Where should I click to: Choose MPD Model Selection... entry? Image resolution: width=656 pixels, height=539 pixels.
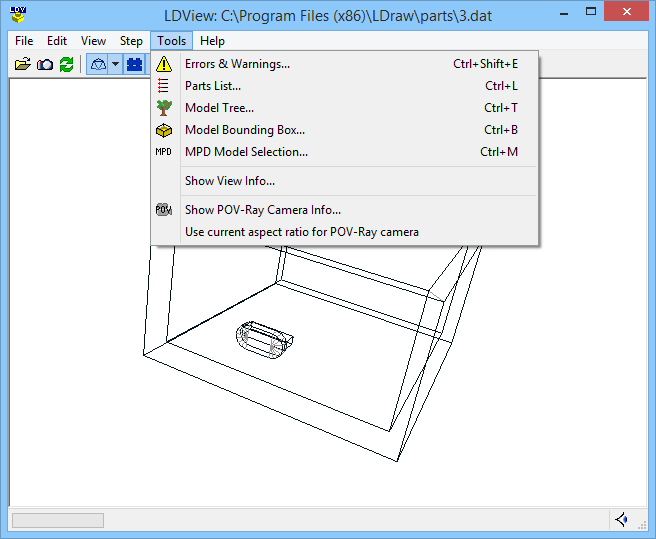pyautogui.click(x=344, y=152)
